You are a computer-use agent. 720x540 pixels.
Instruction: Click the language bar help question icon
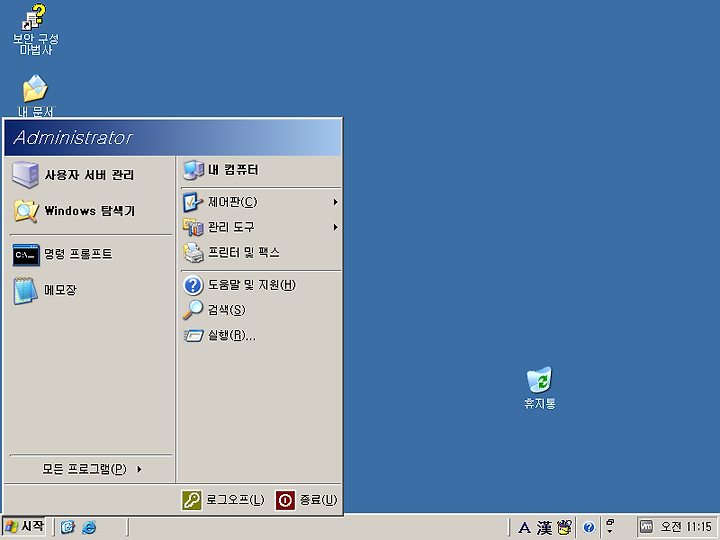(589, 528)
